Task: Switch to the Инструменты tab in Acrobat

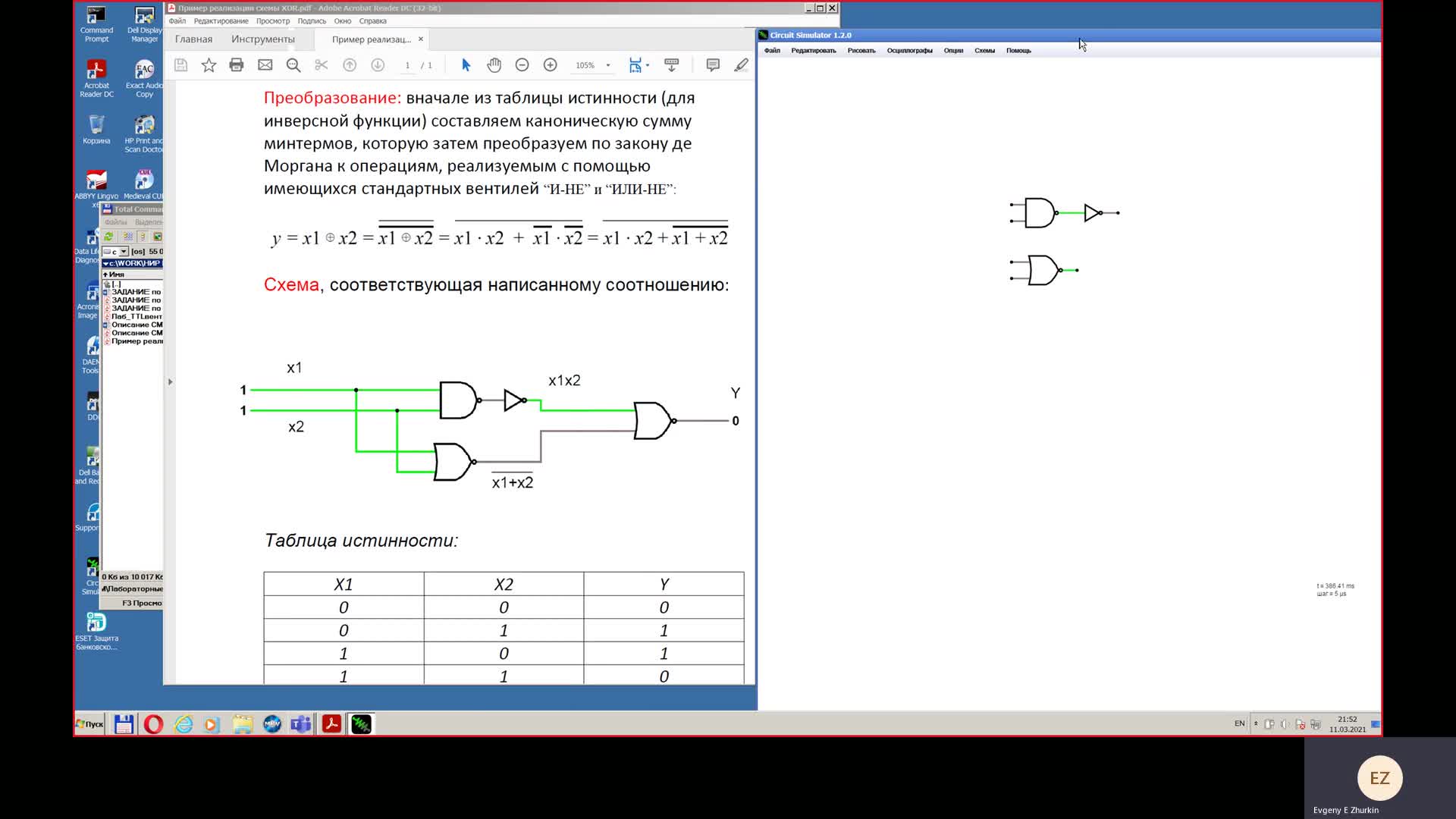Action: [x=263, y=39]
